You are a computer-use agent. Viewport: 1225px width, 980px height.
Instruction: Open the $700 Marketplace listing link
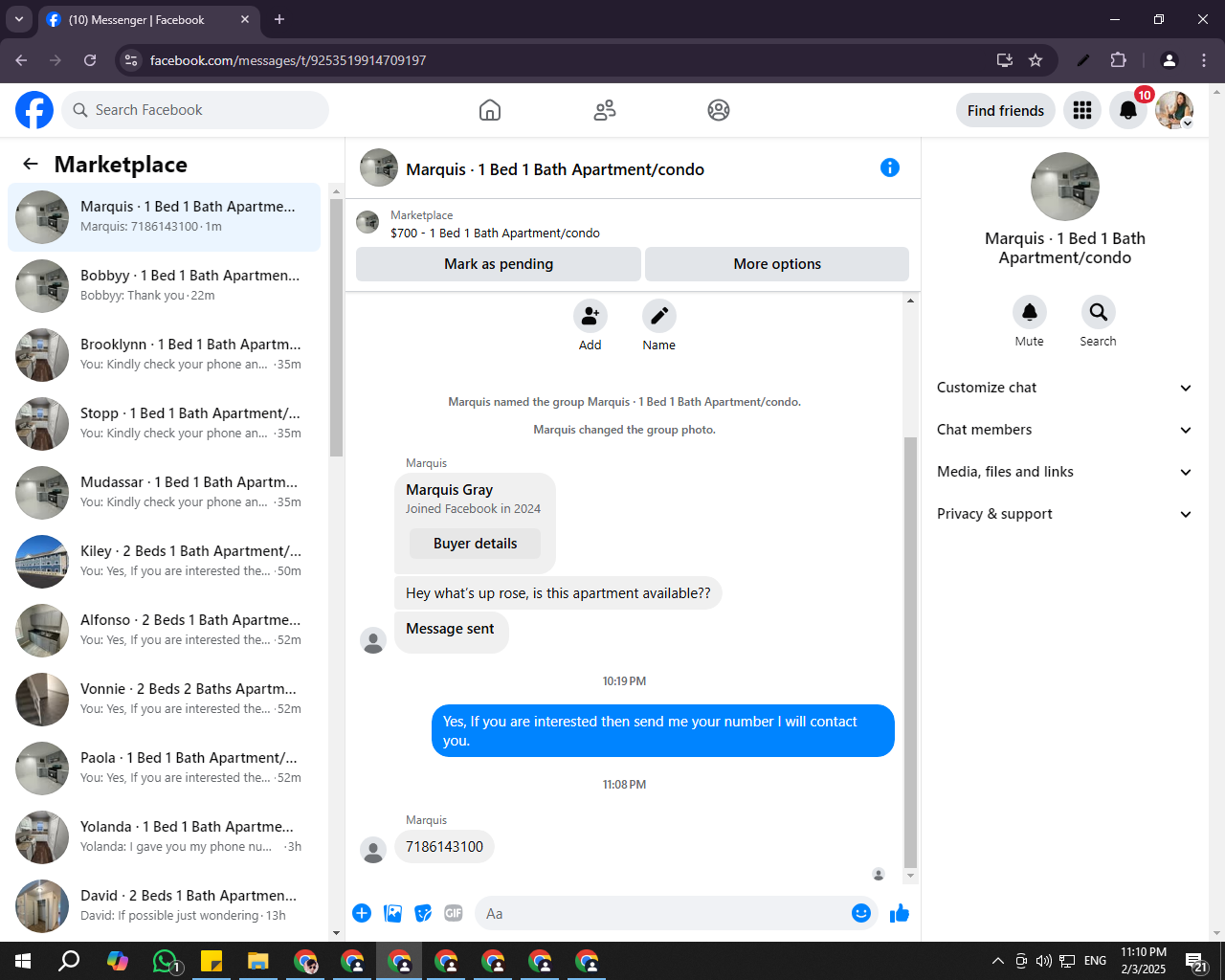tap(495, 233)
